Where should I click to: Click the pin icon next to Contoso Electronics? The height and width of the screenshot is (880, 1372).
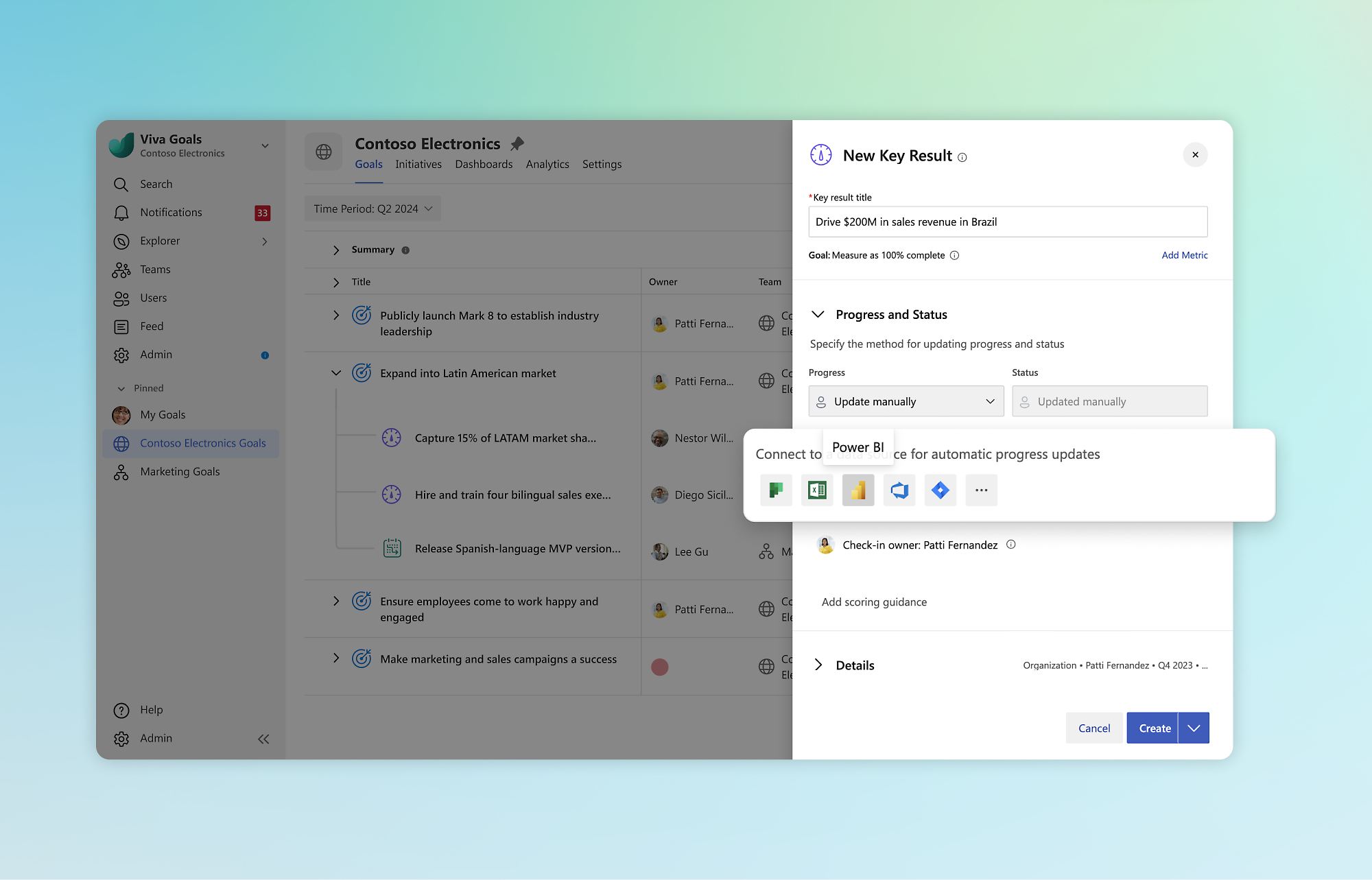[x=517, y=143]
